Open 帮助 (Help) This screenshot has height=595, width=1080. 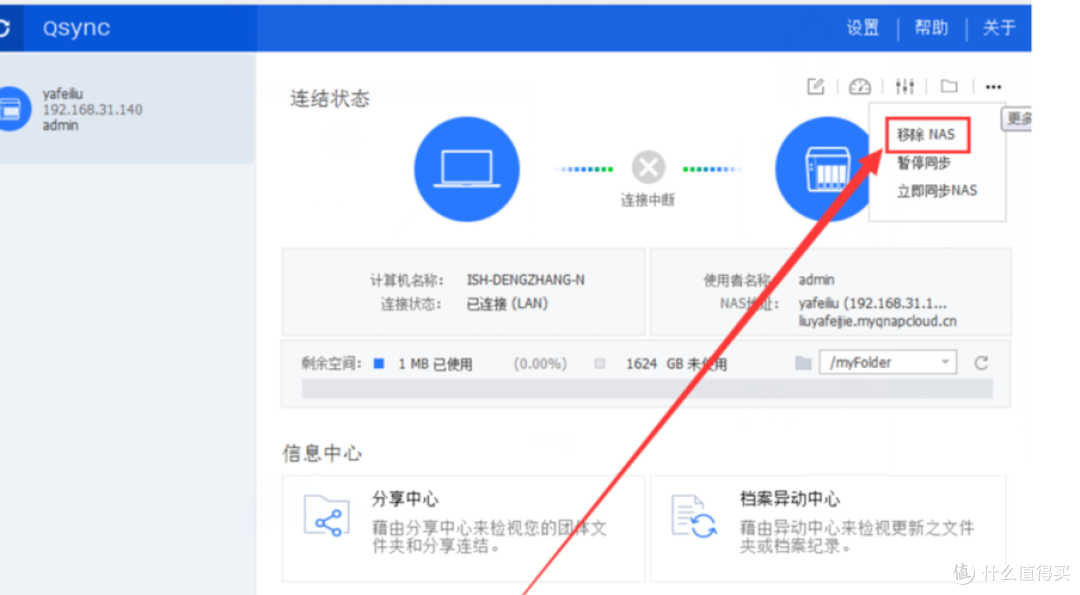coord(931,28)
